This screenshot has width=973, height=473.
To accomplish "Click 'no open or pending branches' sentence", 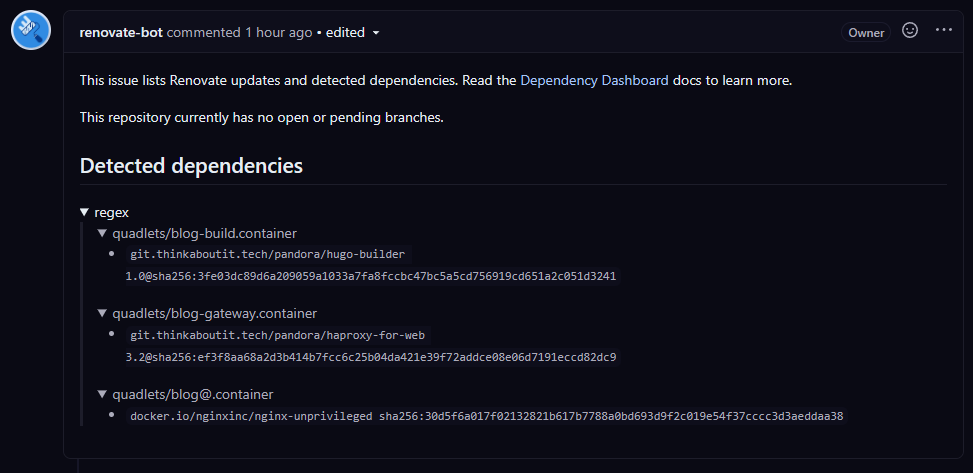I will click(261, 117).
